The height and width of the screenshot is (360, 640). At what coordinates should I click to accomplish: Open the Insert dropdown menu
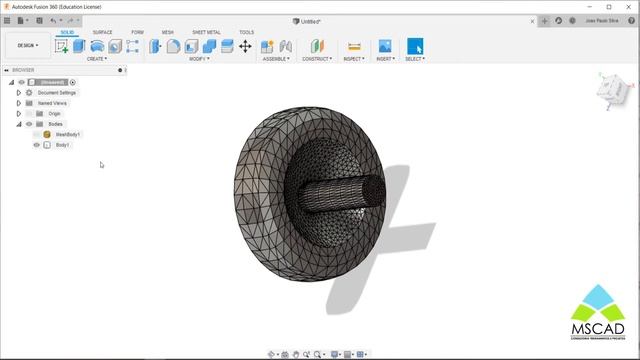pyautogui.click(x=385, y=59)
